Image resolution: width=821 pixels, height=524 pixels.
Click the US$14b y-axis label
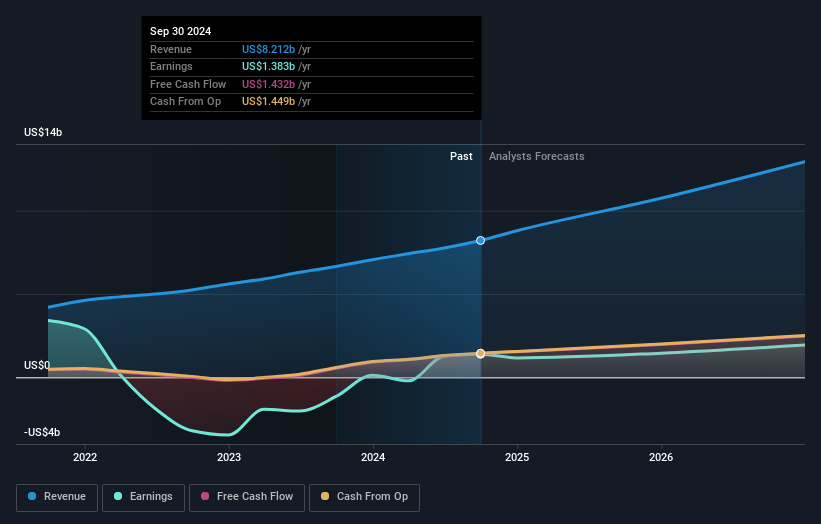[x=43, y=132]
